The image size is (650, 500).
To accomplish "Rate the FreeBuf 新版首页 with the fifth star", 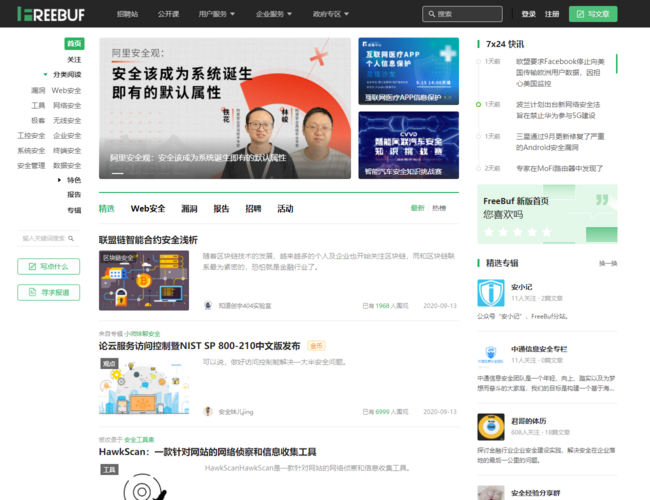I will (547, 232).
